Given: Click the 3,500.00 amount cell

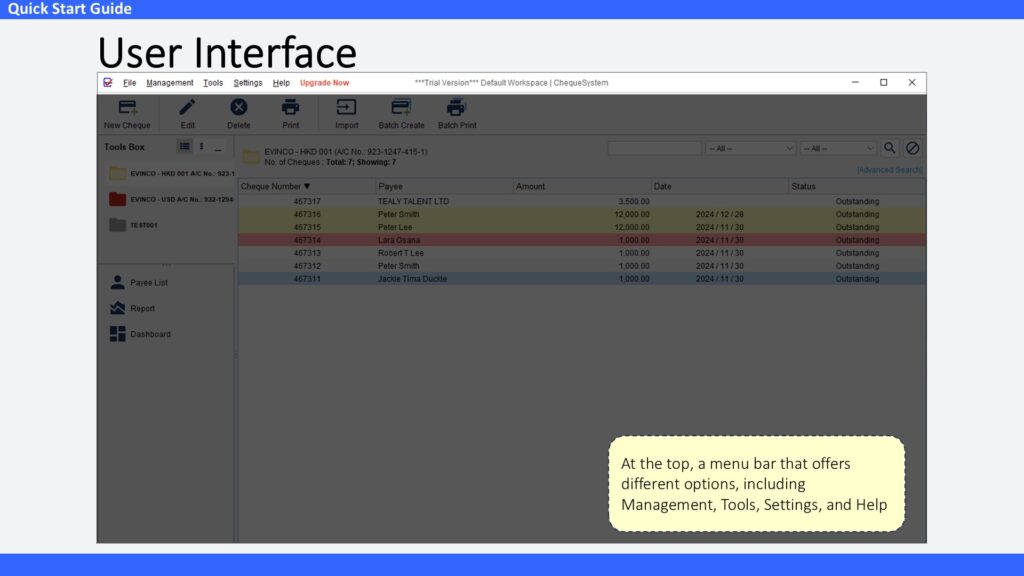Looking at the screenshot, I should (x=633, y=201).
